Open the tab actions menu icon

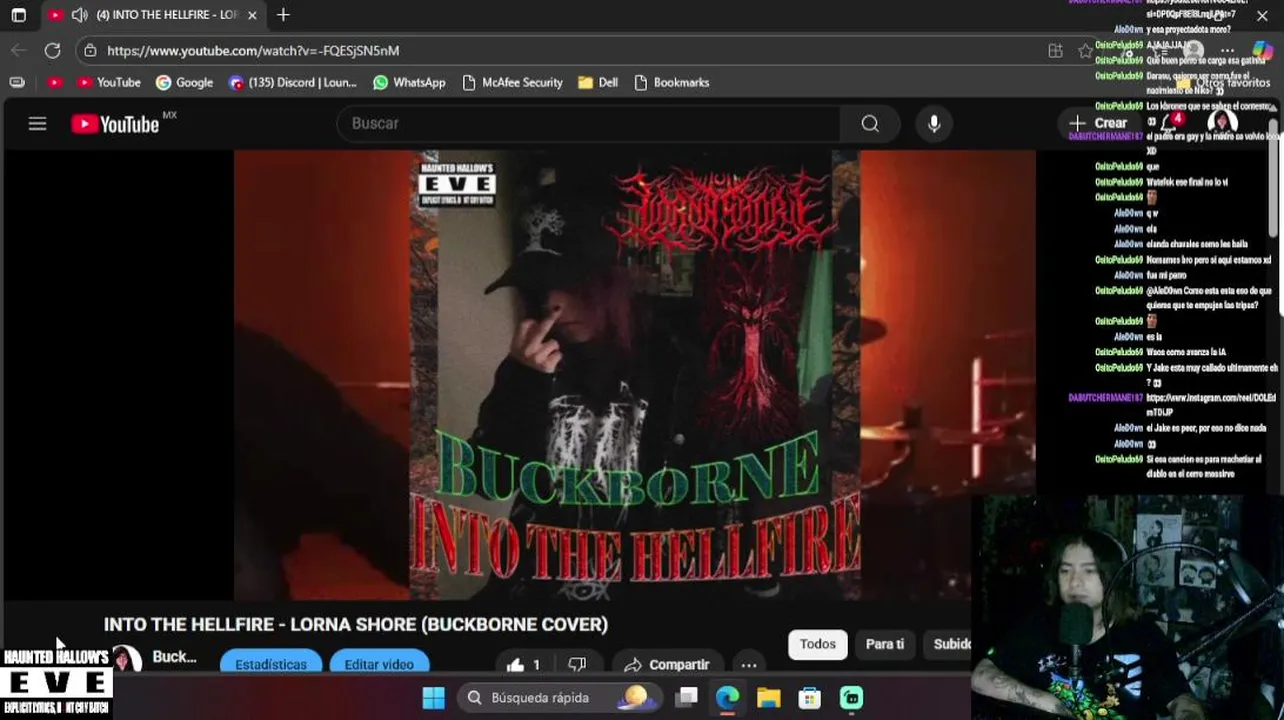[x=18, y=15]
